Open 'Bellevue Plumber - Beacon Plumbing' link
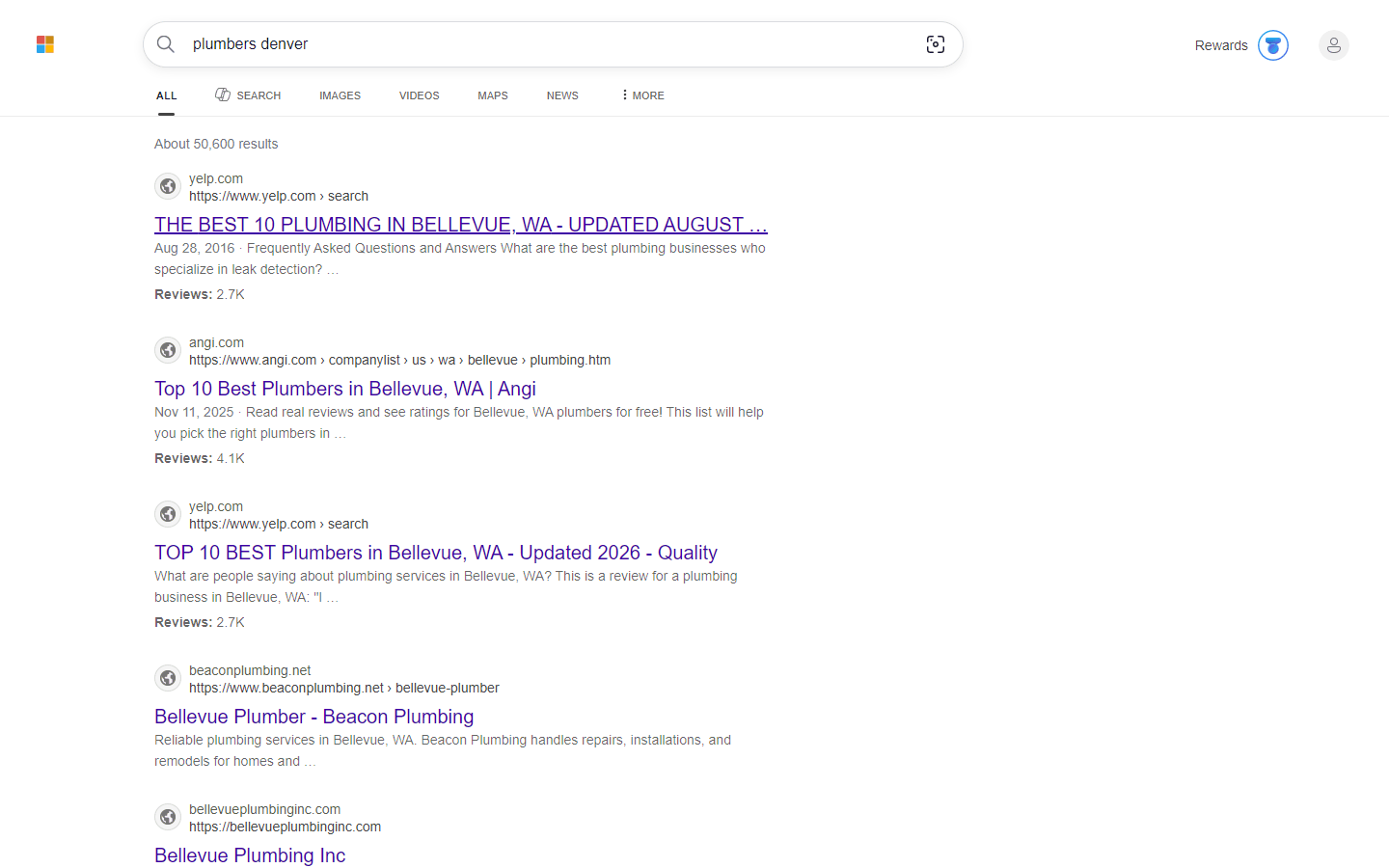This screenshot has height=868, width=1389. click(x=314, y=717)
